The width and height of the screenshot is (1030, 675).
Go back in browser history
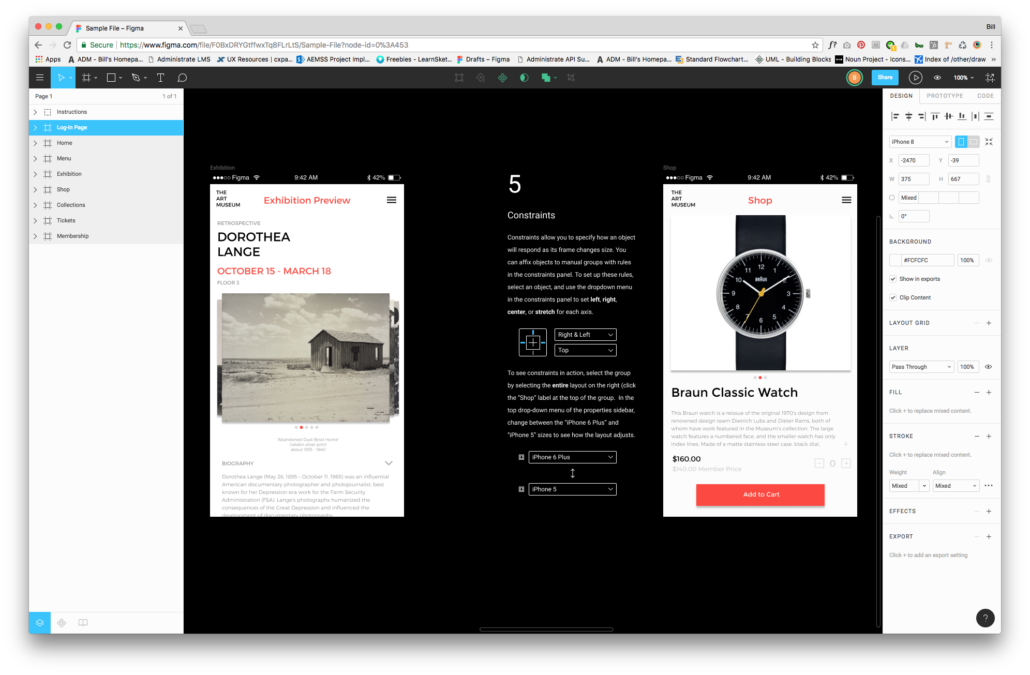38,45
